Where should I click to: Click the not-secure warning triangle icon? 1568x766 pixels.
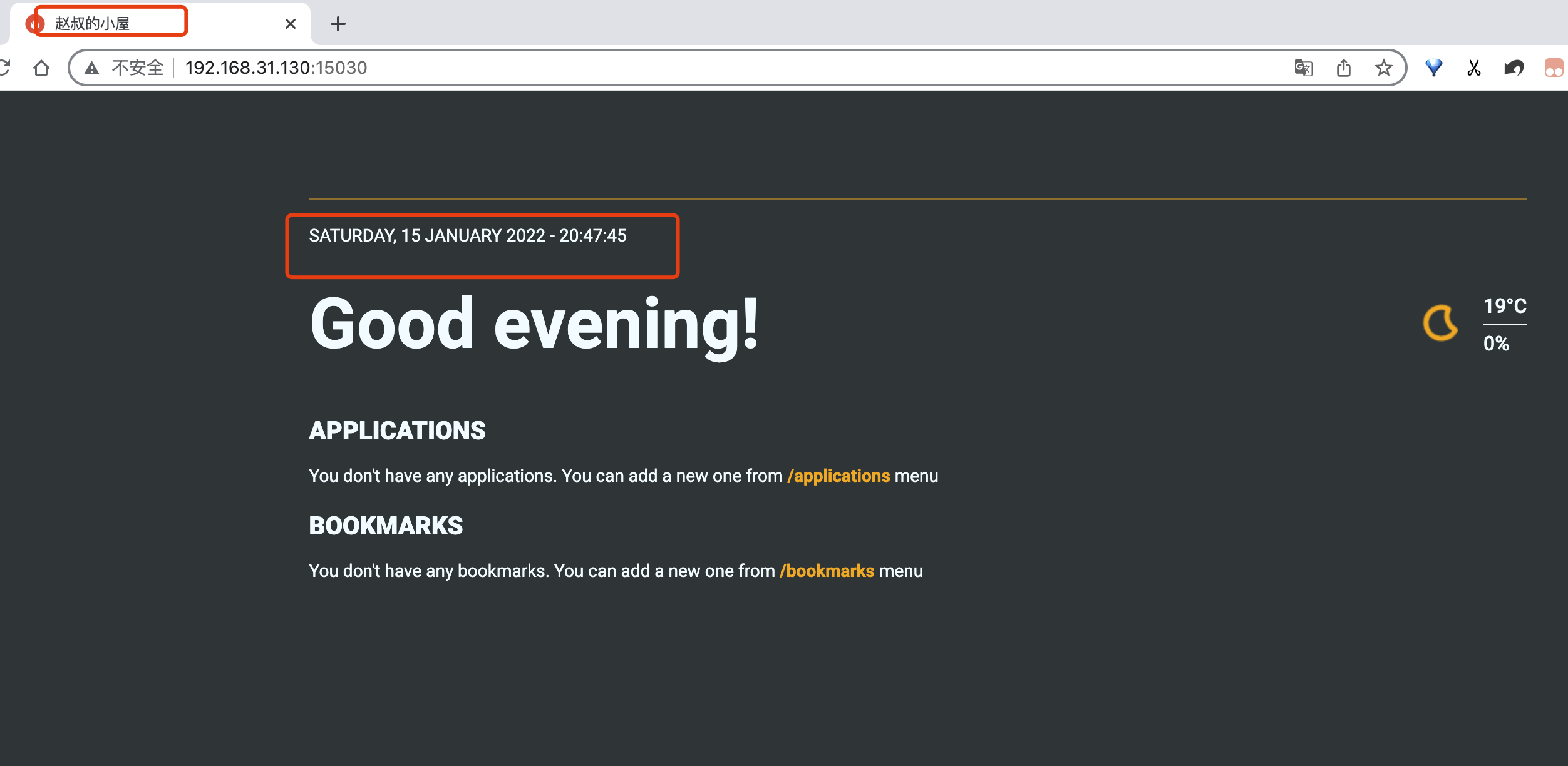coord(92,68)
